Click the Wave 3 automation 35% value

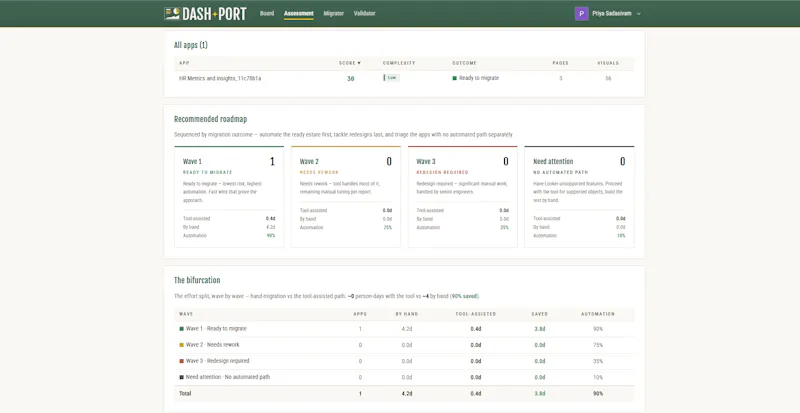coord(504,228)
